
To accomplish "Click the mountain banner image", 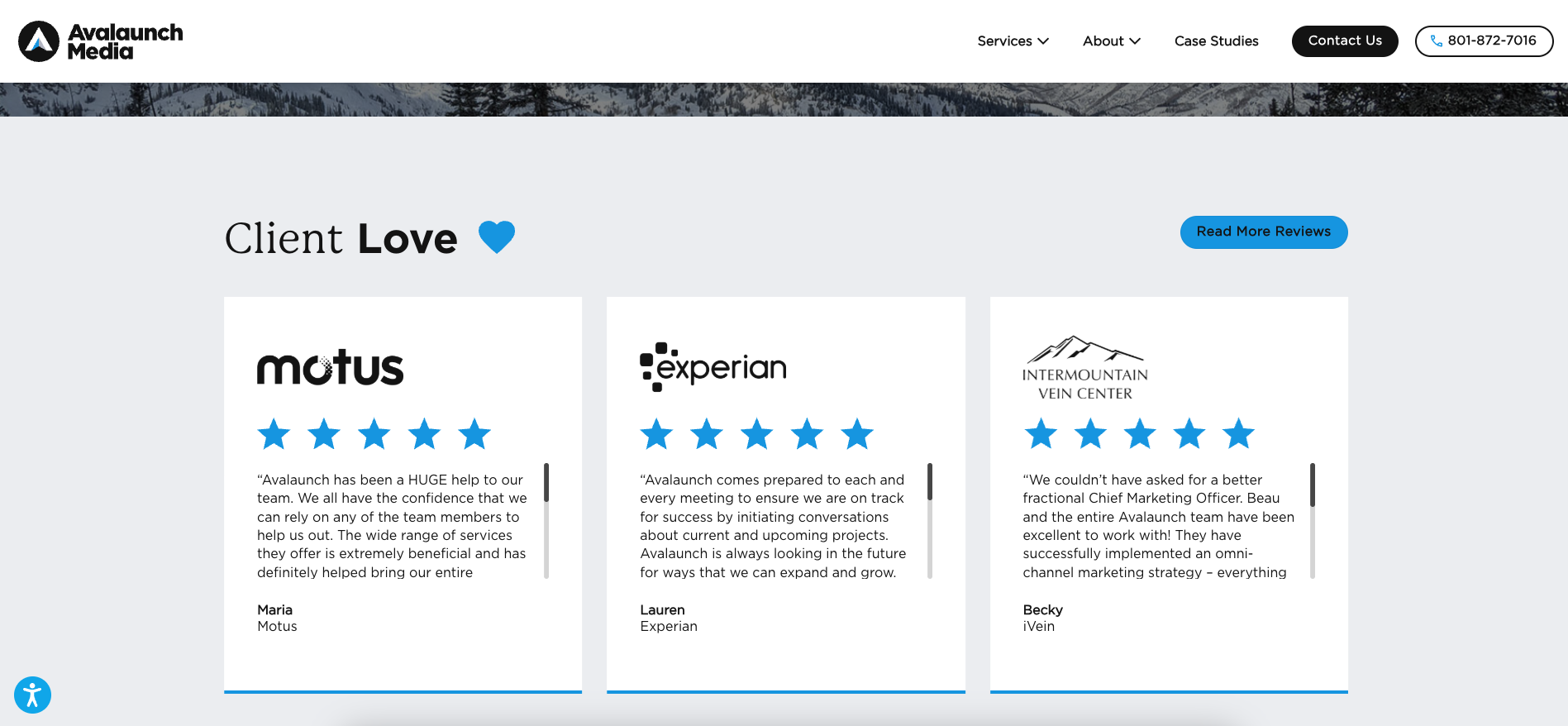I will point(784,99).
